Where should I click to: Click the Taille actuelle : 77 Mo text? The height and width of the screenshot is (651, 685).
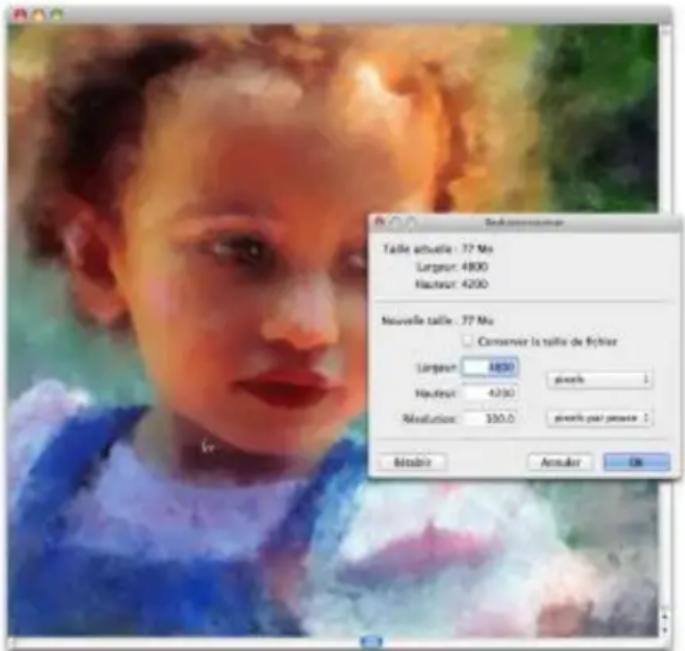(x=438, y=249)
